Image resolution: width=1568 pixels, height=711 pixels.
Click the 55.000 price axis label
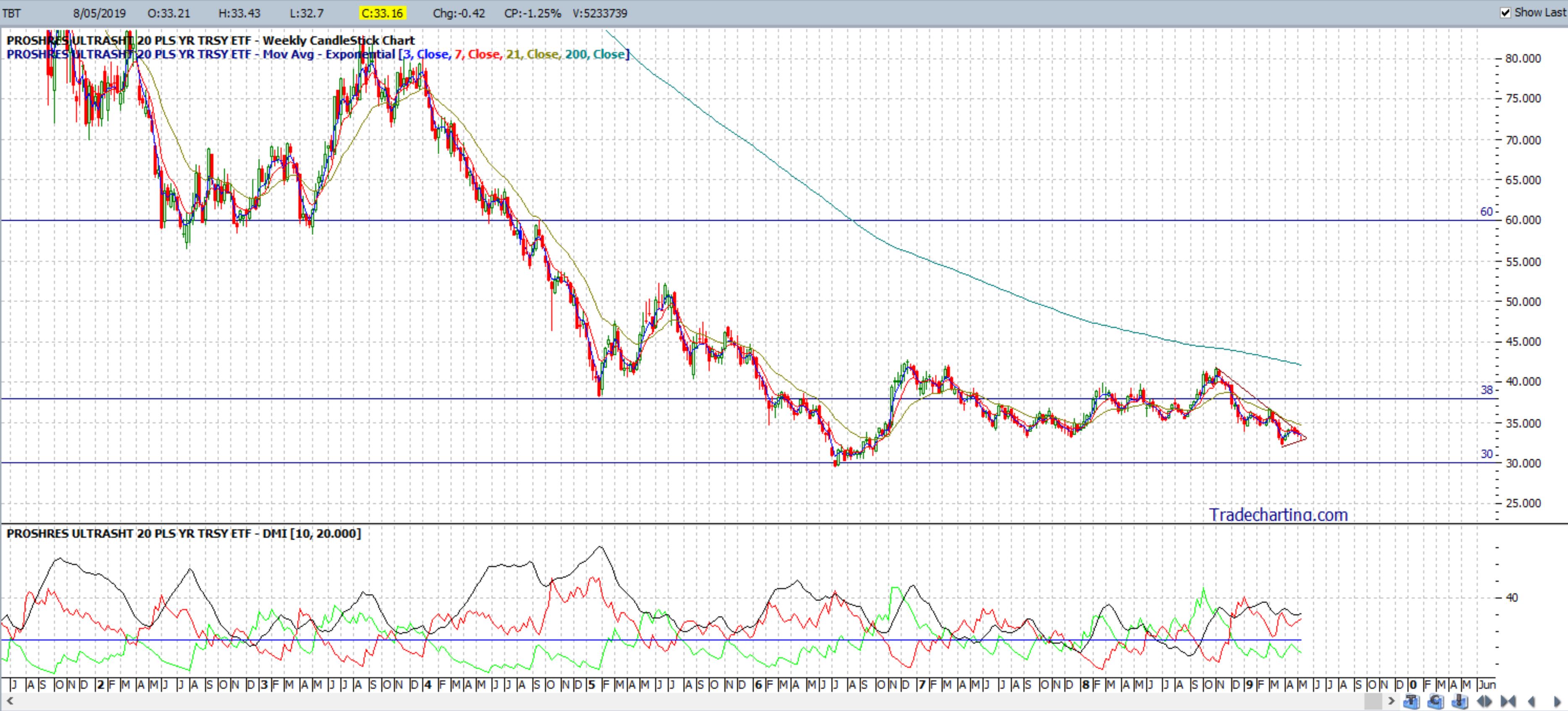[1523, 262]
